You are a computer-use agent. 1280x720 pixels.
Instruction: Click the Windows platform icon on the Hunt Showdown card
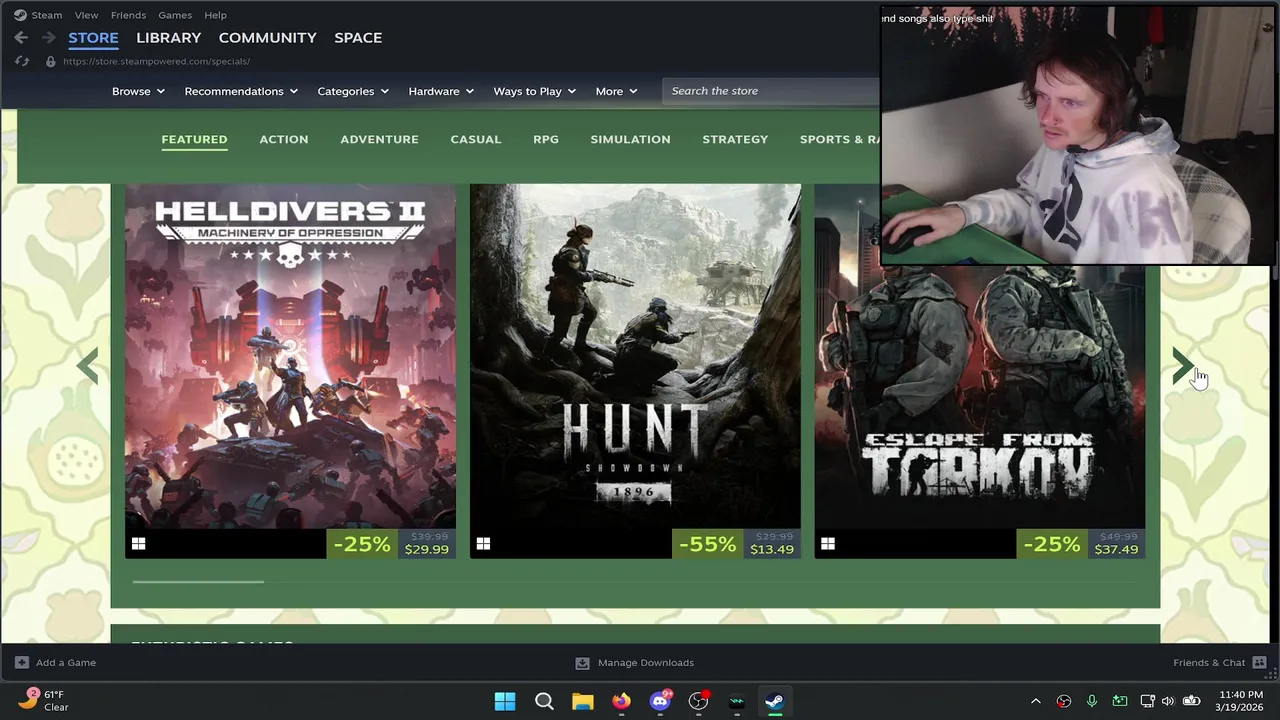point(483,543)
